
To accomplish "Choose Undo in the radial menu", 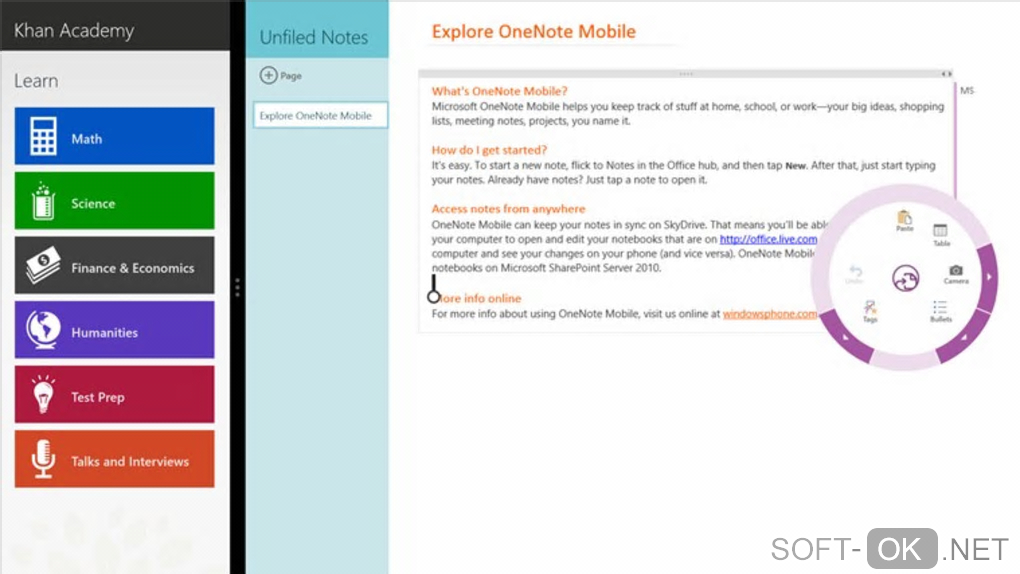I will [855, 275].
